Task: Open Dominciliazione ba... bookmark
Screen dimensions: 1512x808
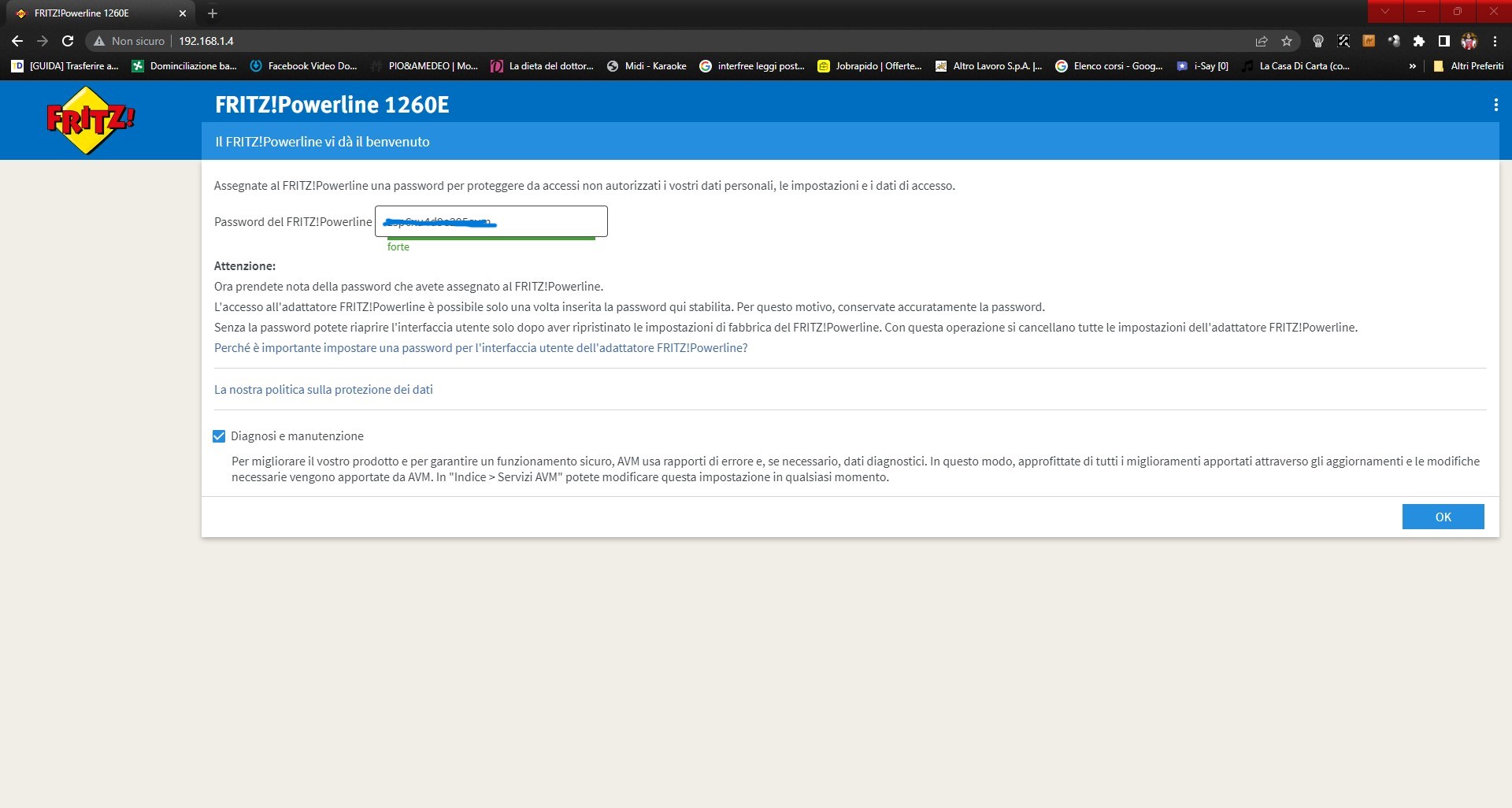Action: 184,66
